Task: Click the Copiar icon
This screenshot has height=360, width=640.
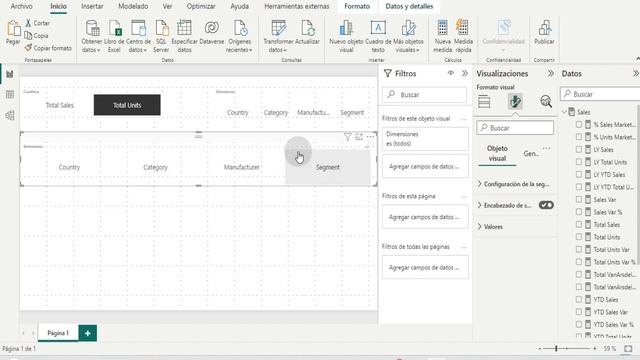Action: [28, 36]
